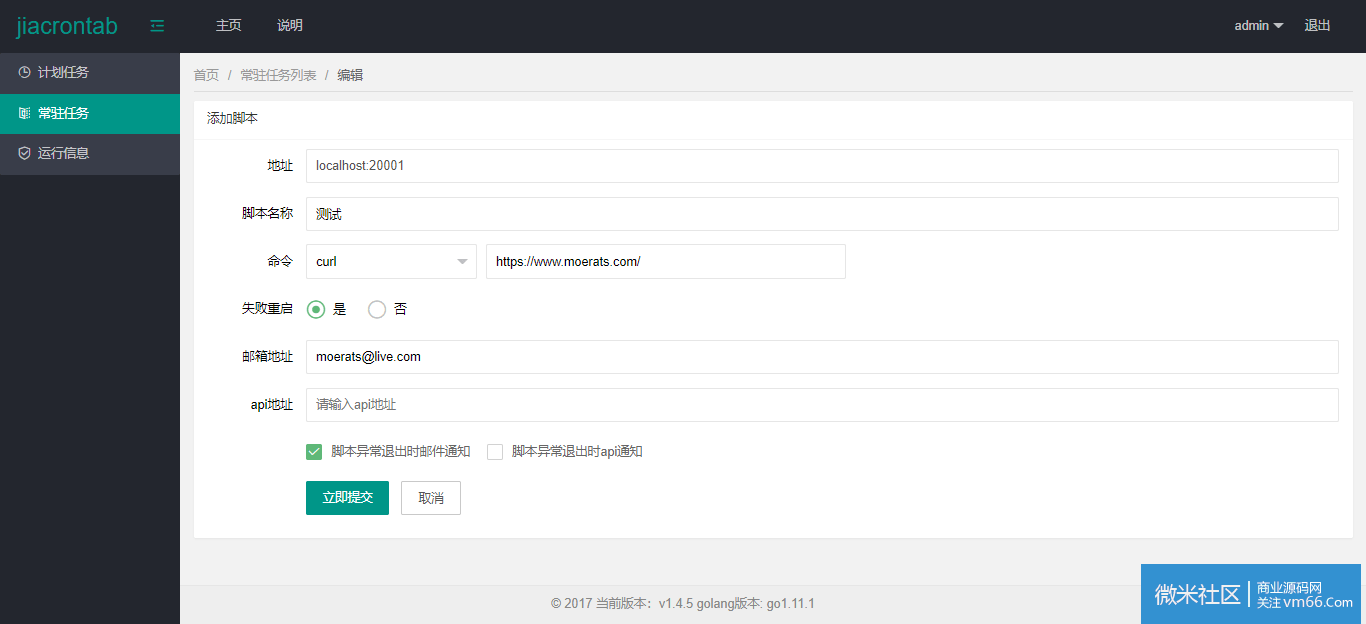Check 脚本异常退出时api通知 checkbox
Screen dimensions: 1366x624
[x=495, y=452]
